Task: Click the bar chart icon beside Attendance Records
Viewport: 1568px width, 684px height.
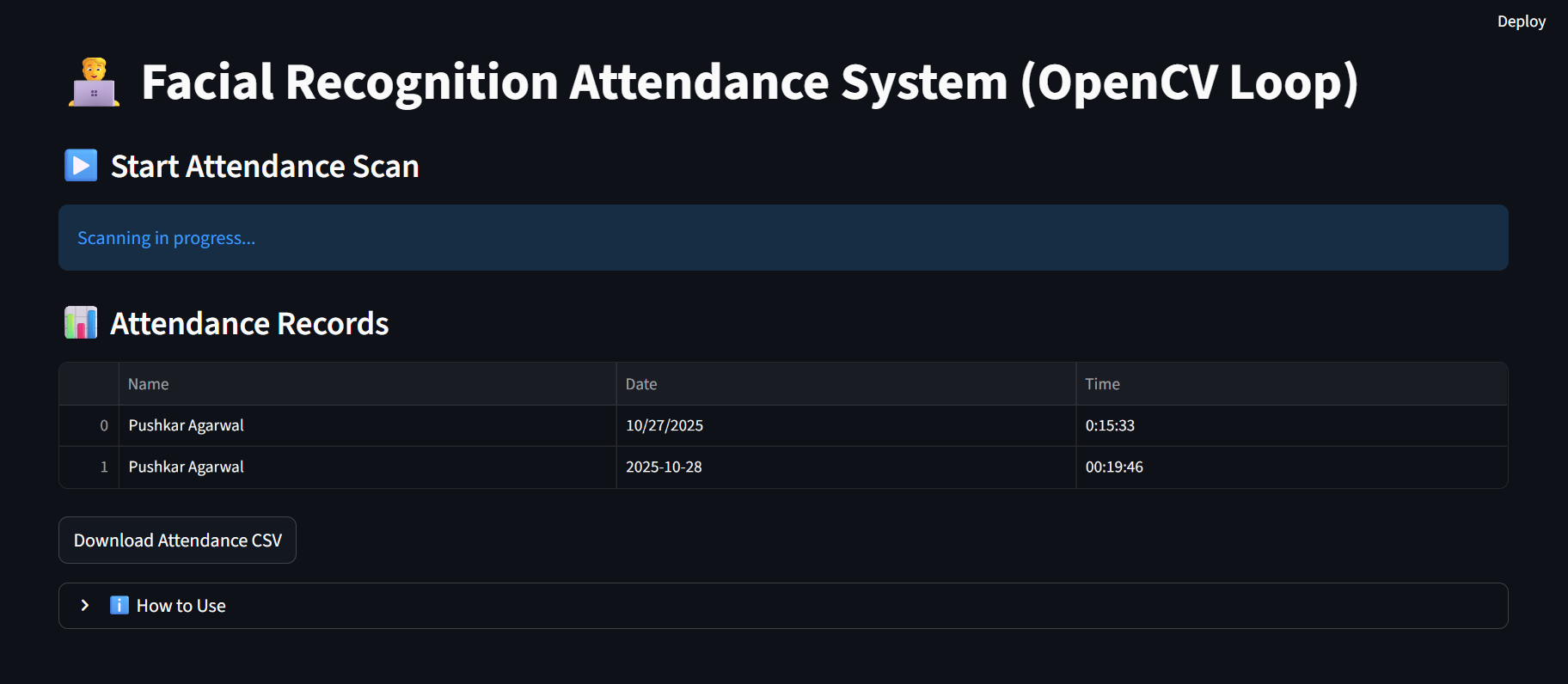Action: click(81, 323)
